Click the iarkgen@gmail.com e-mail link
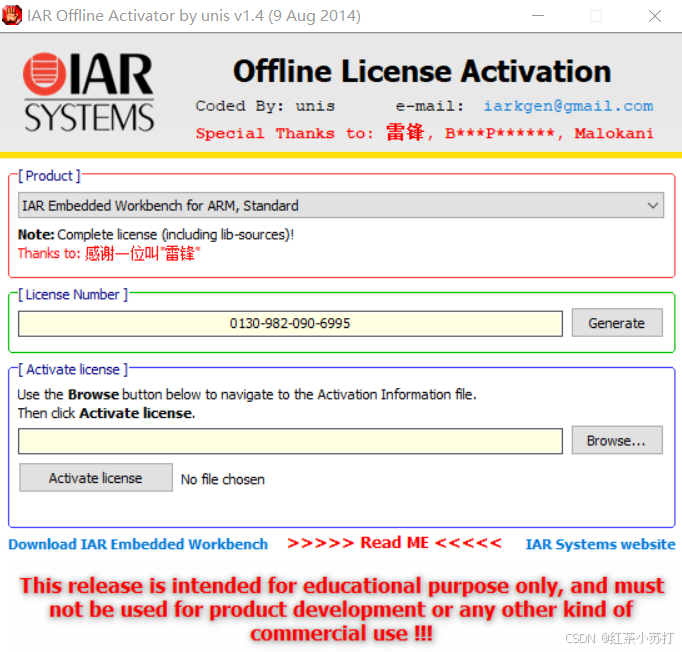This screenshot has width=682, height=652. pos(568,106)
